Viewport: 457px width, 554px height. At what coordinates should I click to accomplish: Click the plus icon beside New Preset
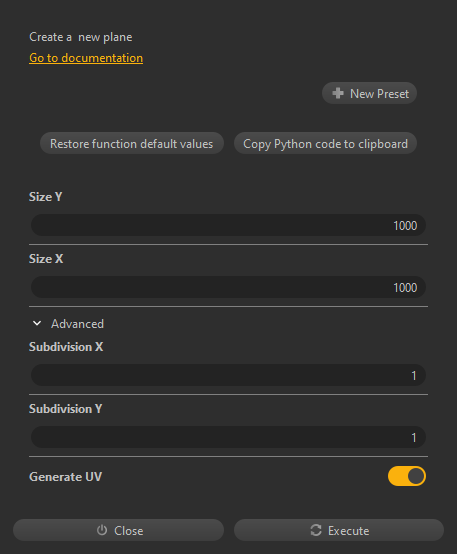pos(338,93)
